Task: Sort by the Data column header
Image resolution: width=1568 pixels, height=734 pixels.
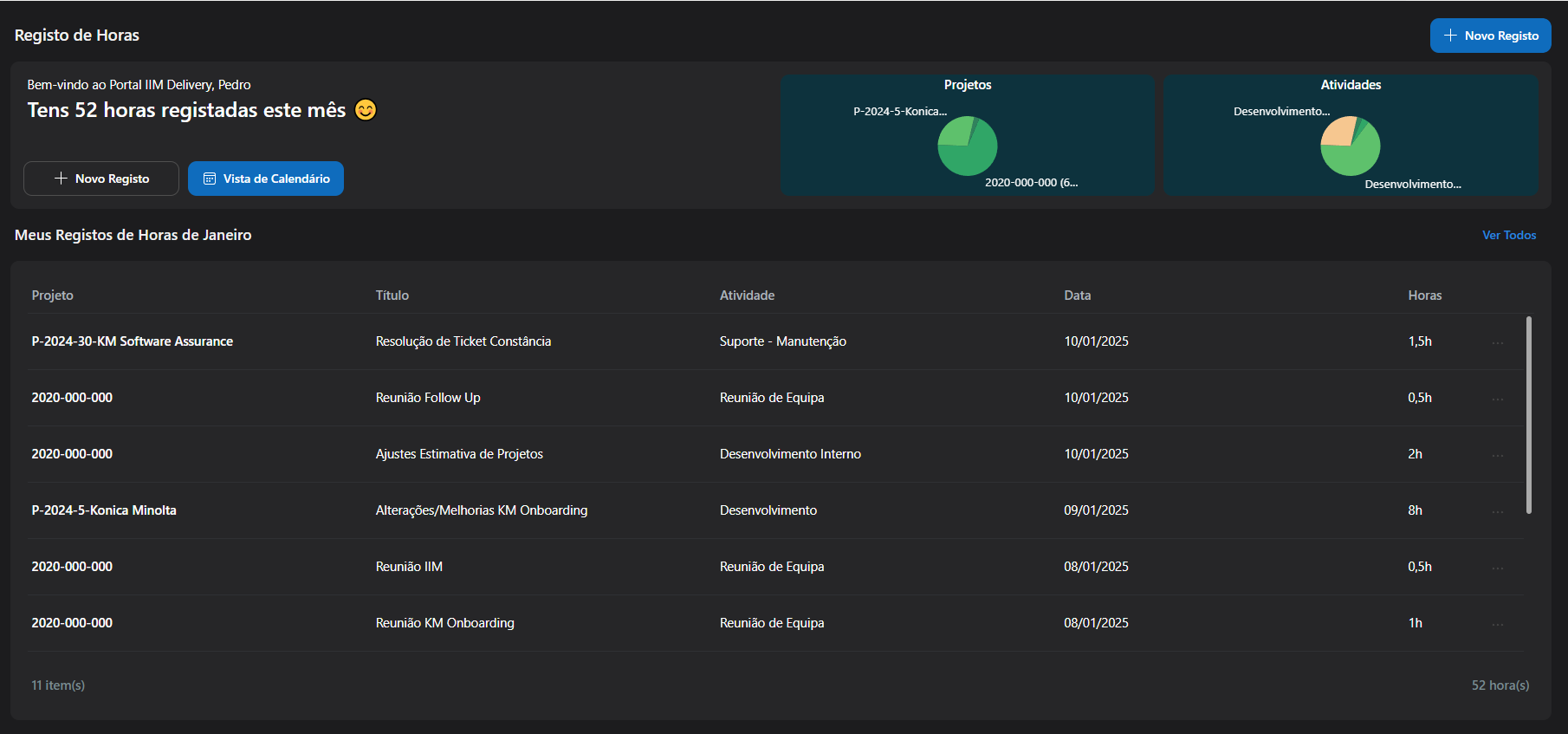Action: (x=1077, y=296)
